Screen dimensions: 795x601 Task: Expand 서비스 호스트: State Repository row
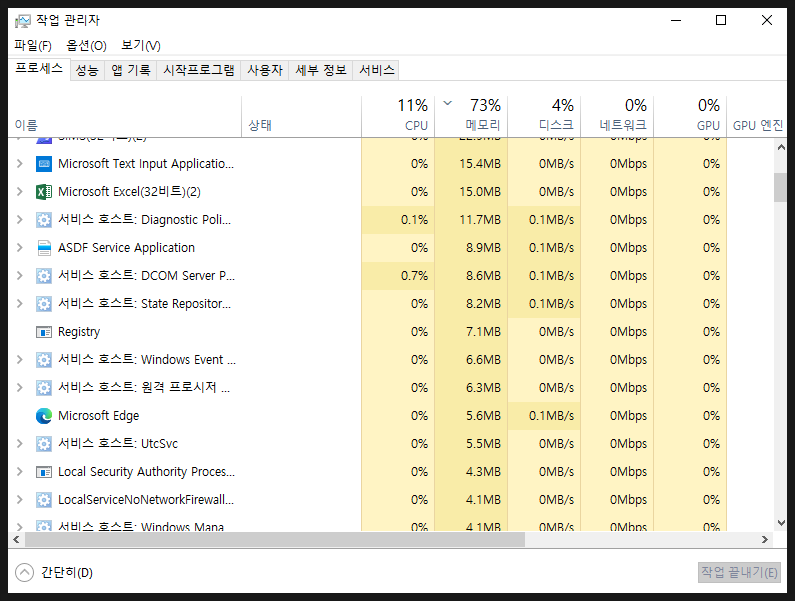tap(20, 303)
